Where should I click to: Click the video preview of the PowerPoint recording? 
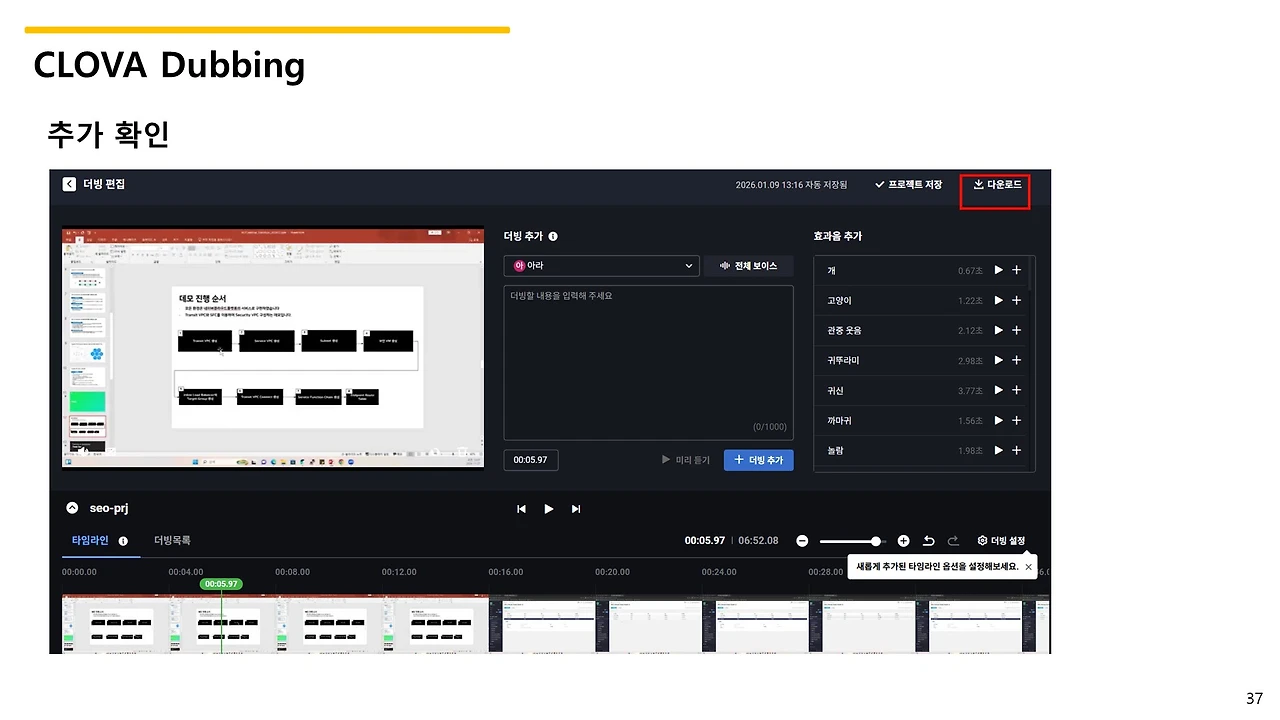pyautogui.click(x=273, y=346)
